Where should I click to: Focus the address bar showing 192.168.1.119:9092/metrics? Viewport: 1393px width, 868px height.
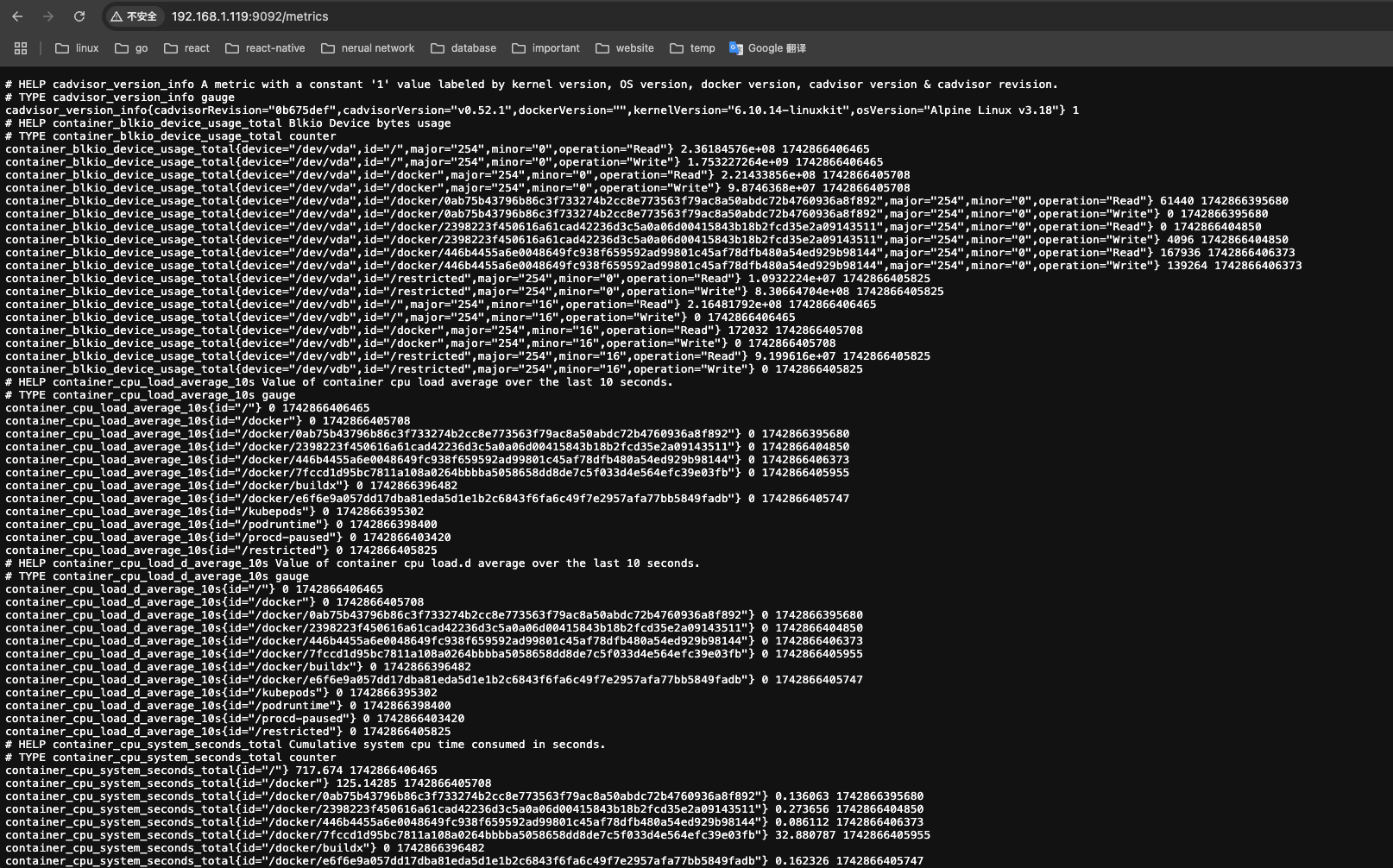pyautogui.click(x=249, y=16)
